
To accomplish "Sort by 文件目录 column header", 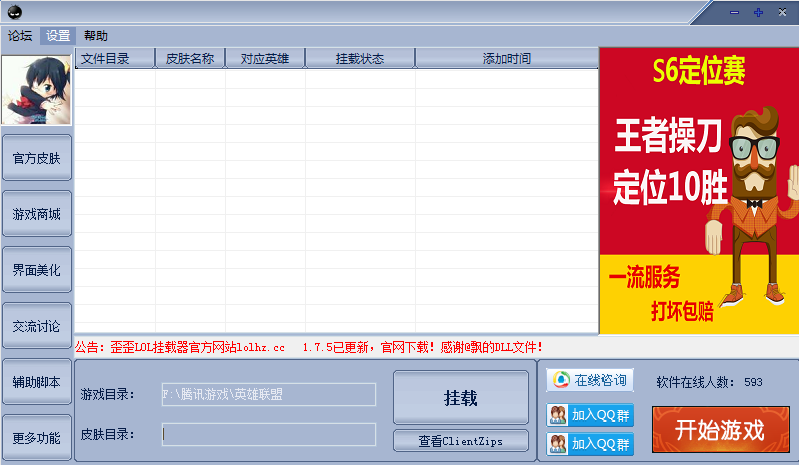I will click(x=115, y=59).
